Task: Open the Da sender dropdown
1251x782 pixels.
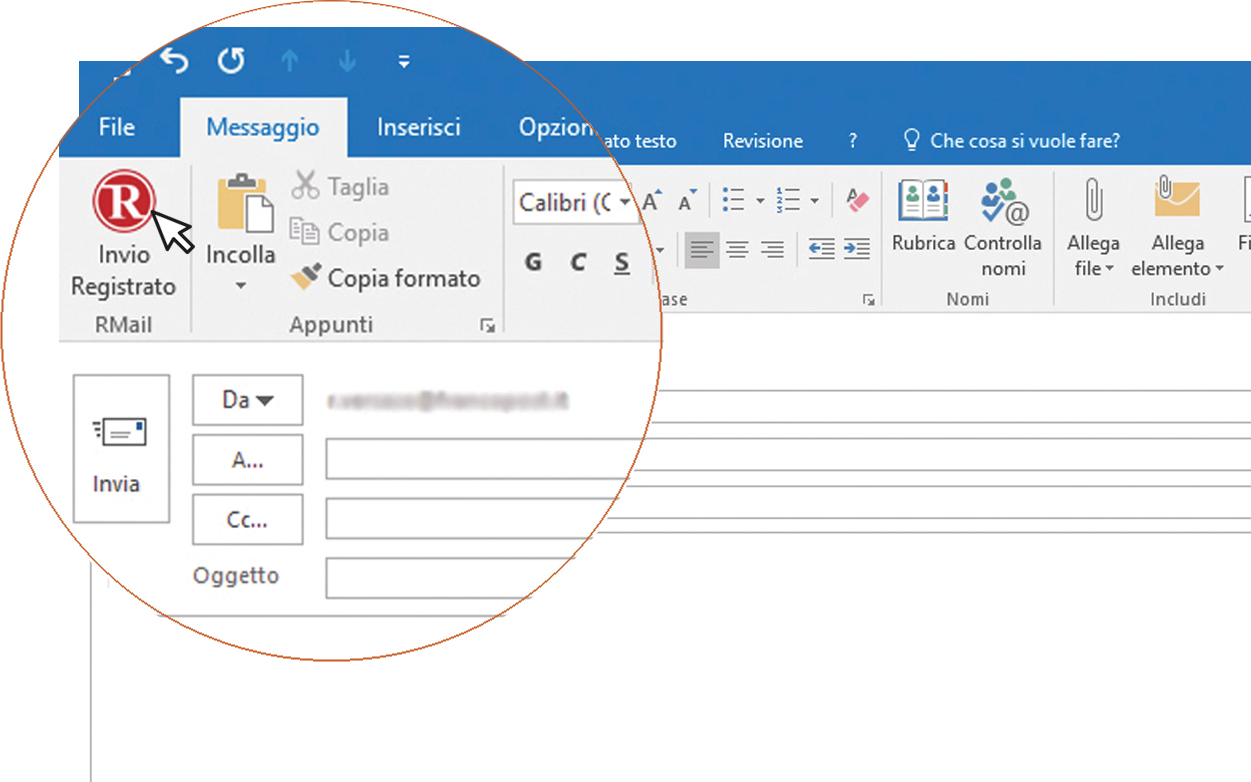Action: coord(247,400)
